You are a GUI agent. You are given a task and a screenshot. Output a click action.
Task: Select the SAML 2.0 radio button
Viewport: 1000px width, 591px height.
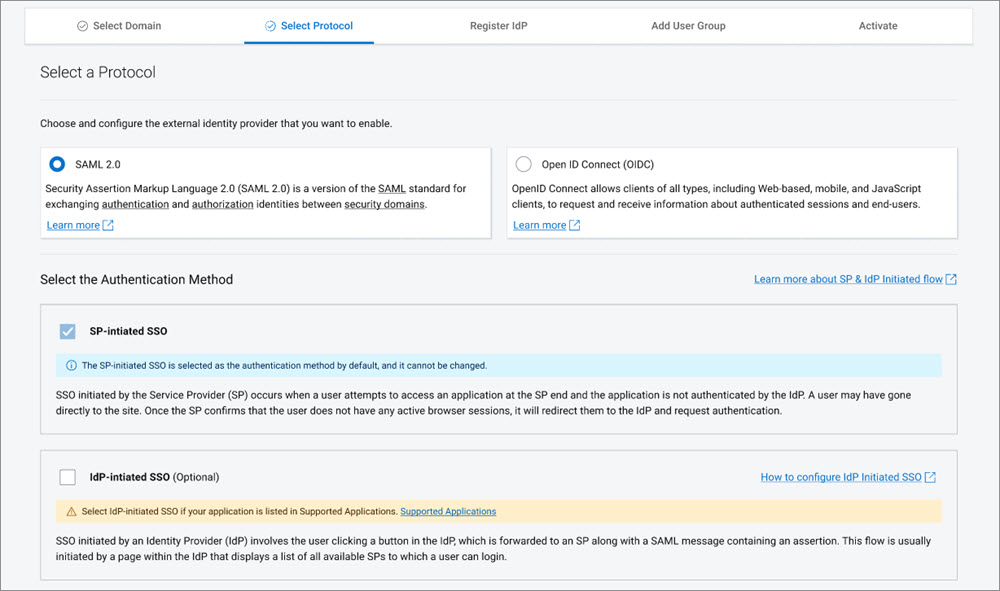click(x=57, y=164)
